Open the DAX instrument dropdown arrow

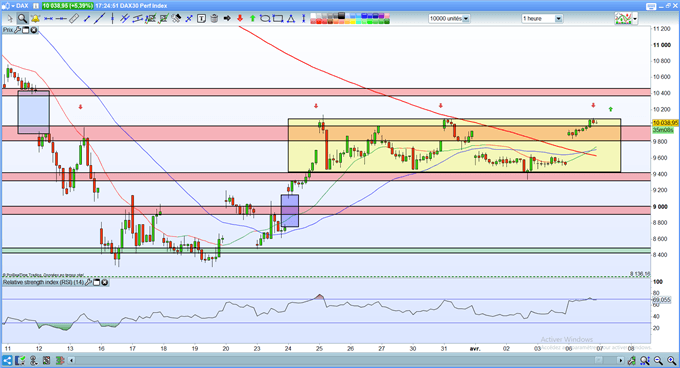(13, 6)
